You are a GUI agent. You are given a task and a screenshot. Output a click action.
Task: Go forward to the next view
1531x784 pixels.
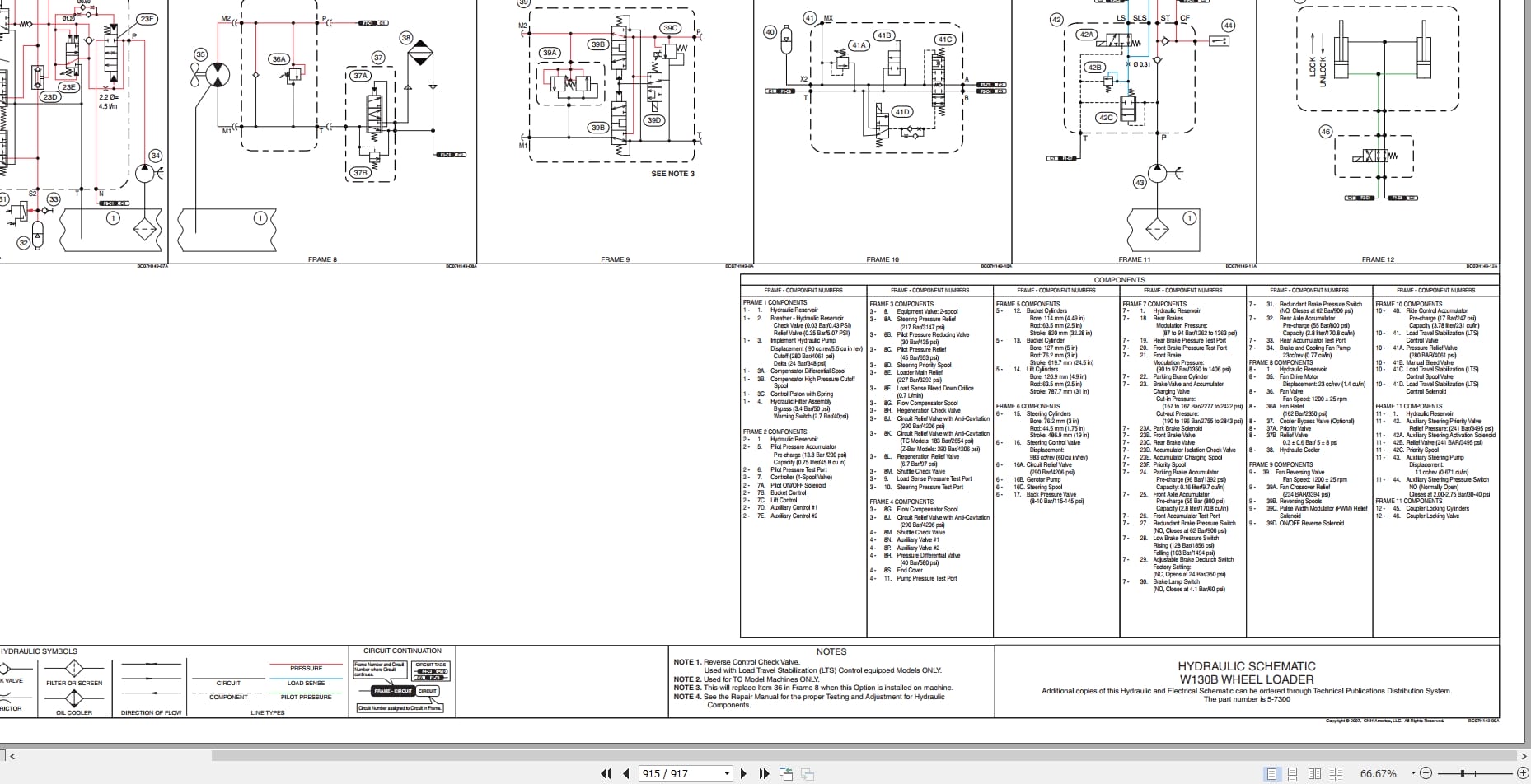(807, 774)
